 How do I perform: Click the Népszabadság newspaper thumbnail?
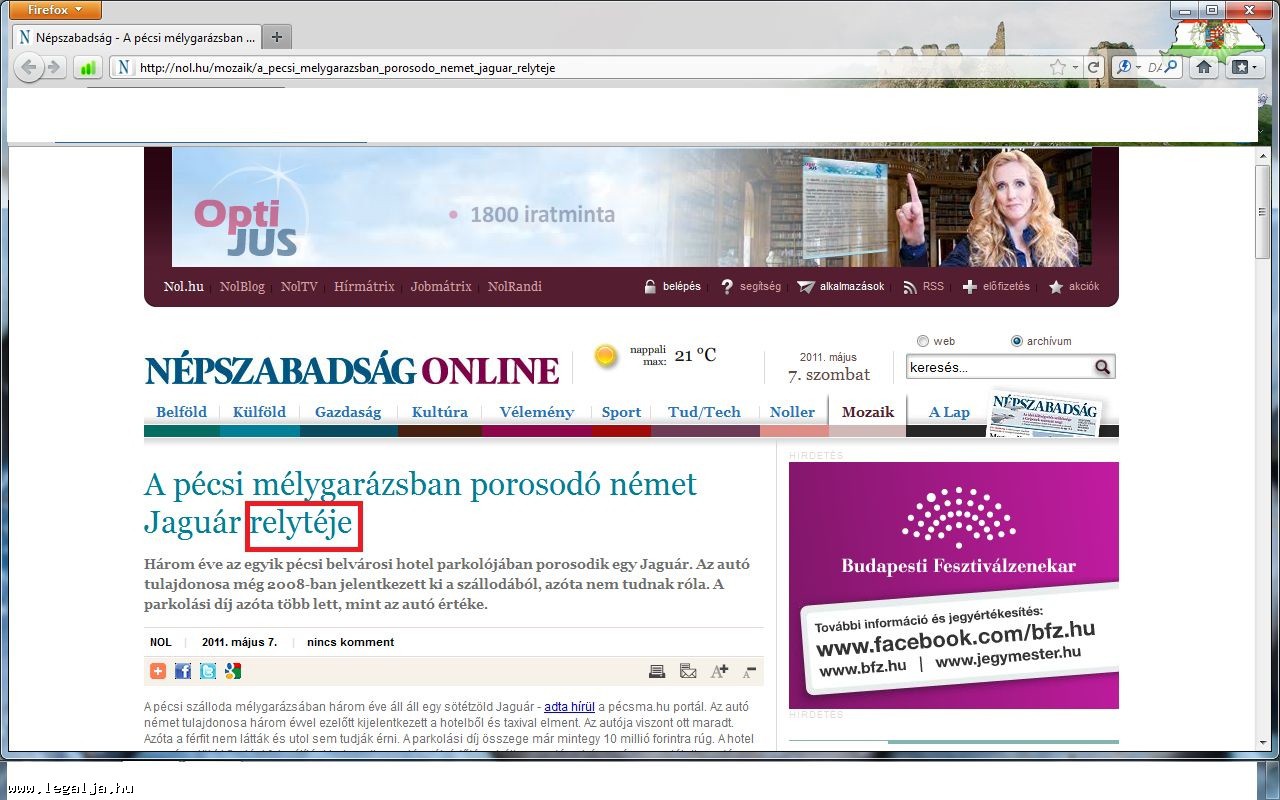1044,412
